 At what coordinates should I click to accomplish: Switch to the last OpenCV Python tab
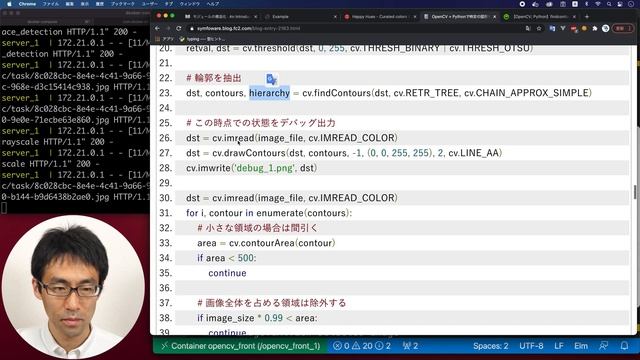pyautogui.click(x=539, y=17)
